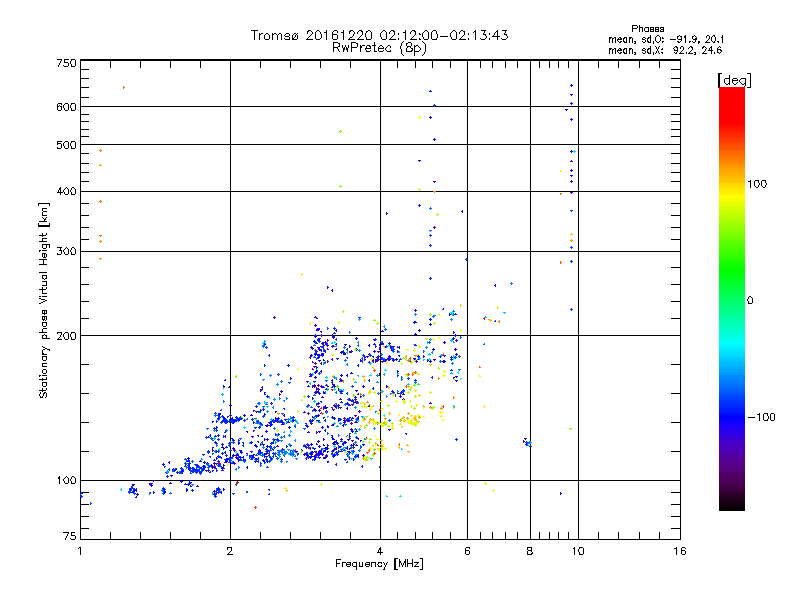Click the Phases header text
This screenshot has height=600, width=800.
click(647, 29)
